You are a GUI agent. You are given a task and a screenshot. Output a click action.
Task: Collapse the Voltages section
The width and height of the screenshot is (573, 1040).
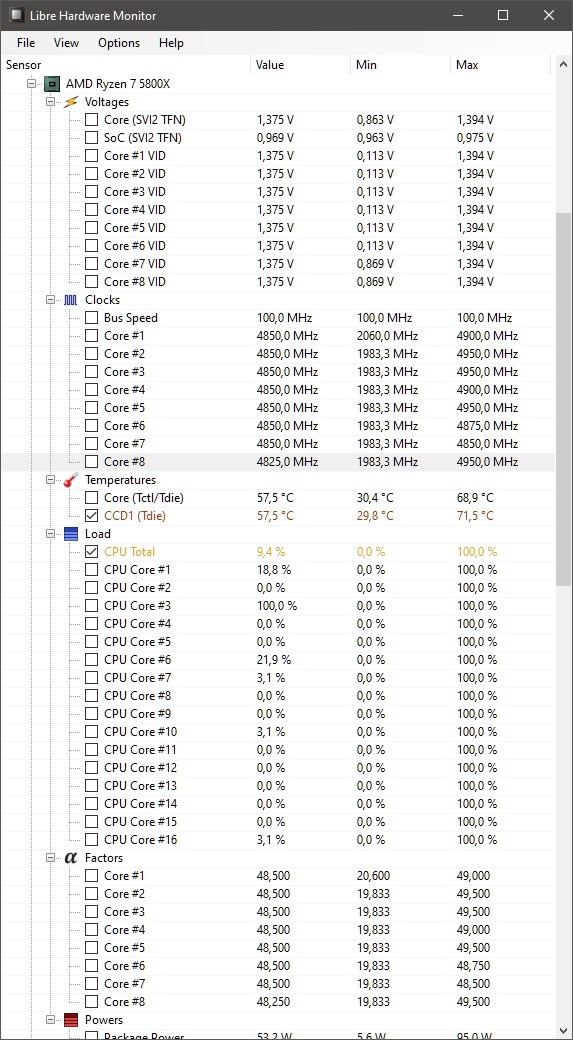tap(50, 102)
